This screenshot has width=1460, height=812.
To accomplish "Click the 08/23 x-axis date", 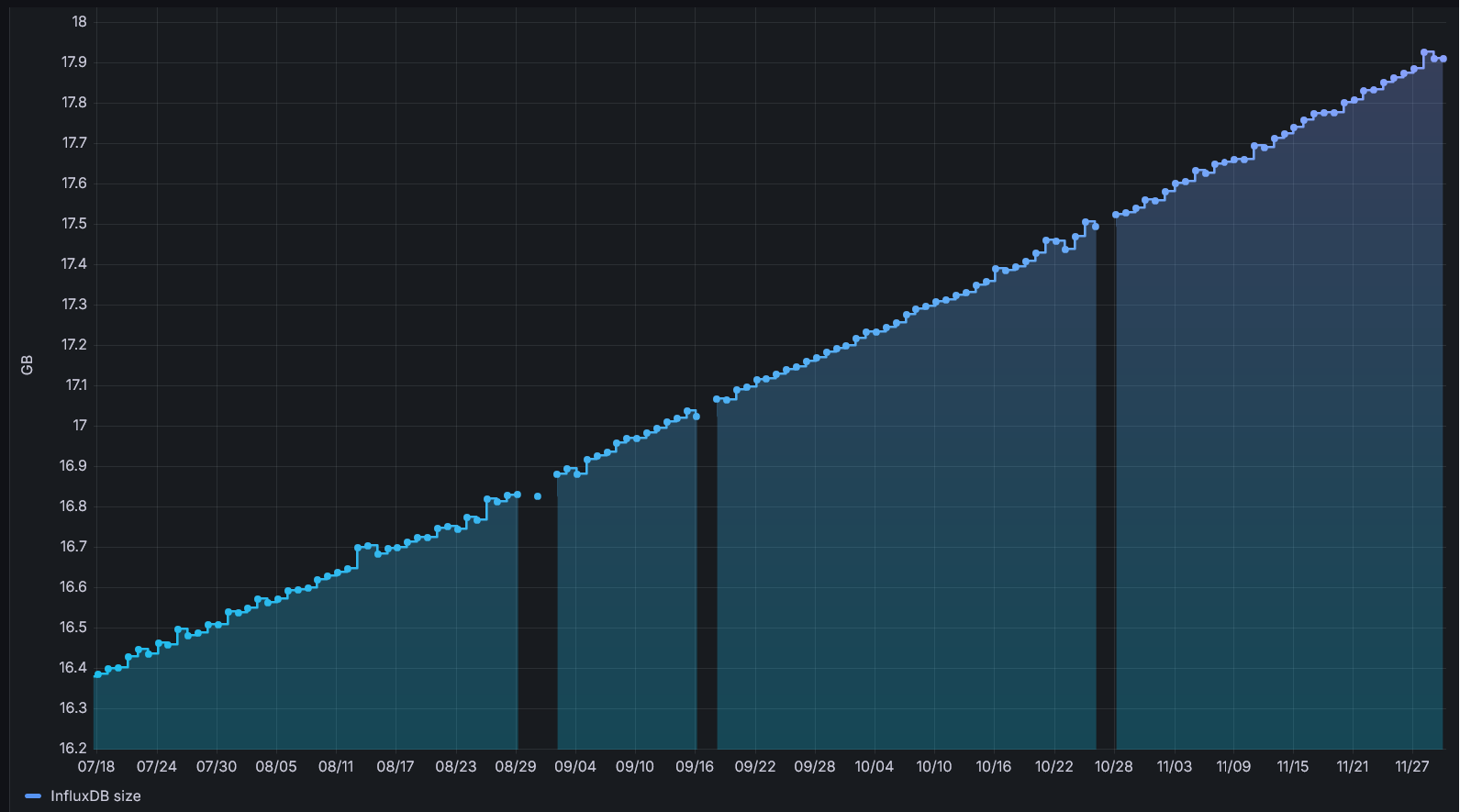I will coord(456,767).
